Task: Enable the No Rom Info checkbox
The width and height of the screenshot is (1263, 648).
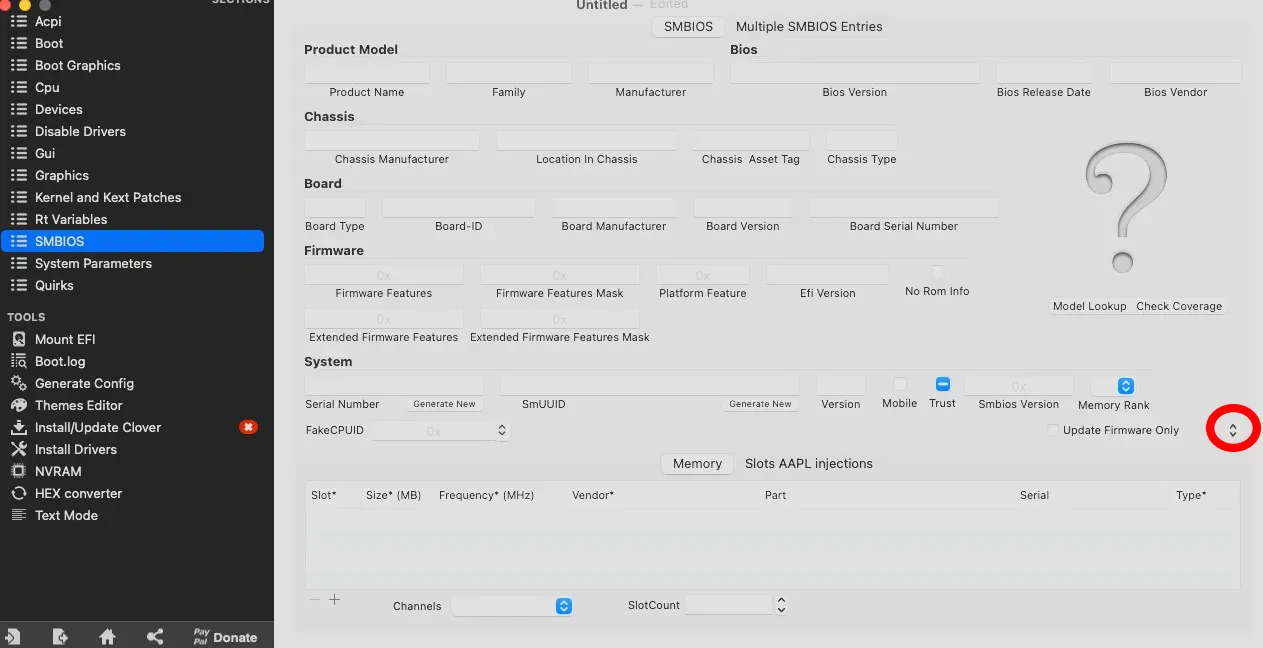Action: click(x=937, y=272)
